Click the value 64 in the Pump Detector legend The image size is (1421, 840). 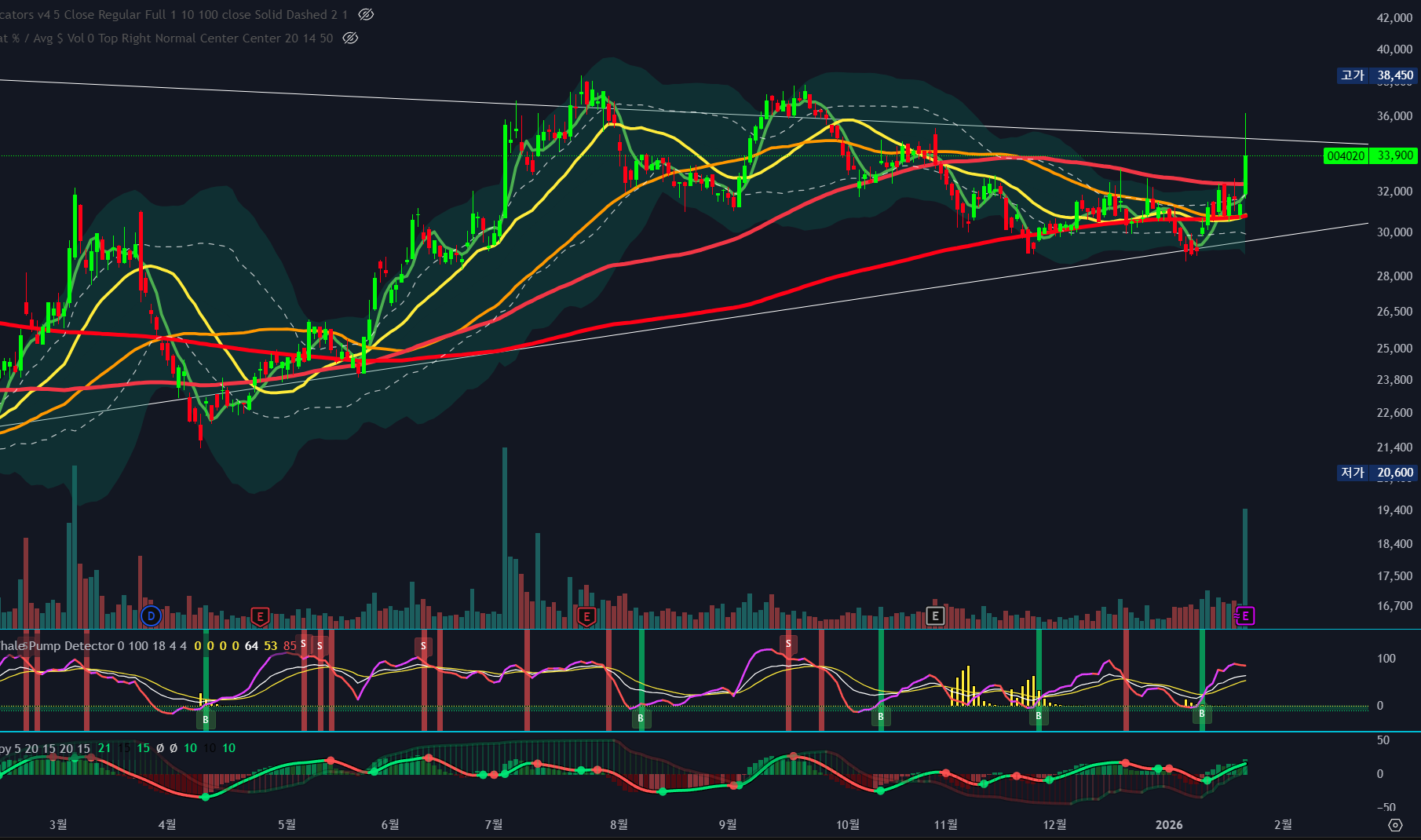pyautogui.click(x=251, y=645)
